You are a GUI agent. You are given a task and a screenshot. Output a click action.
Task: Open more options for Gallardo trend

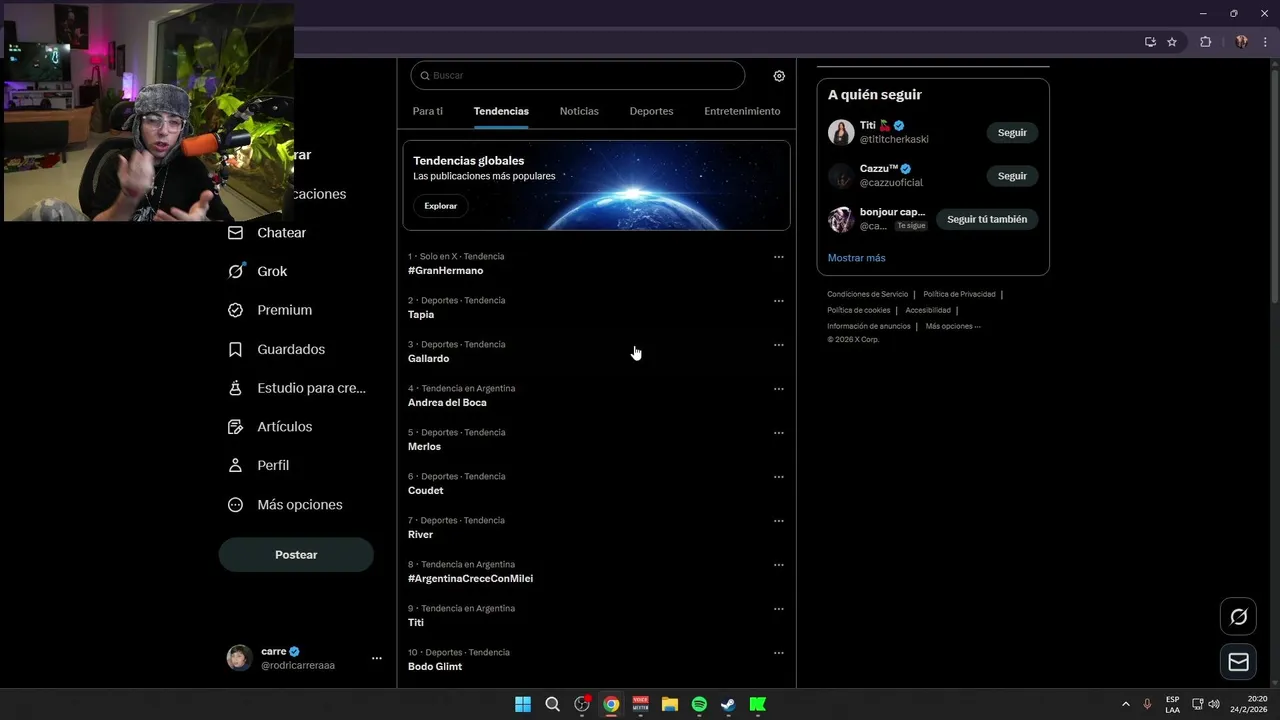pos(778,345)
